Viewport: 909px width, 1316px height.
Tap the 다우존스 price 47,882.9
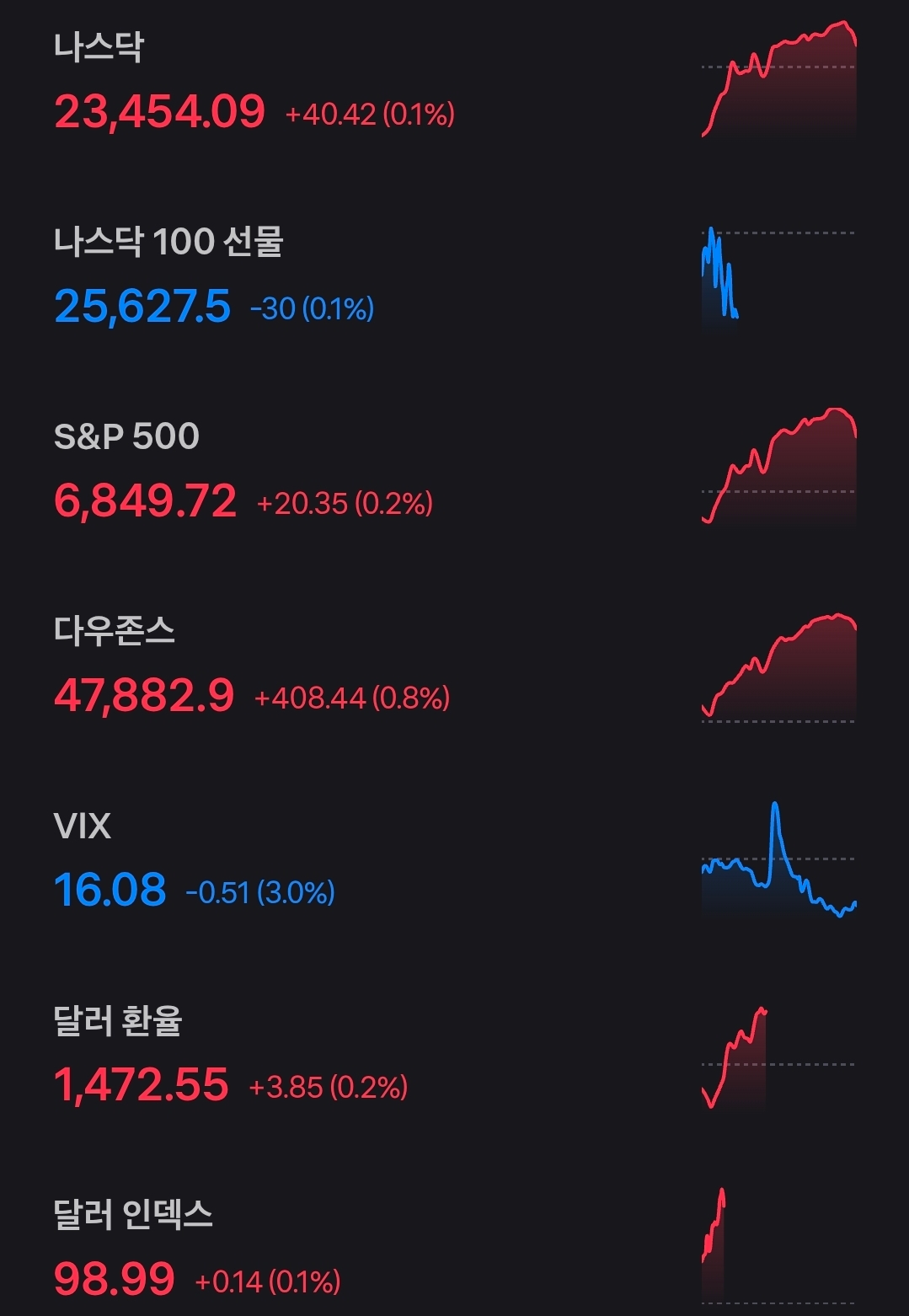coord(144,696)
